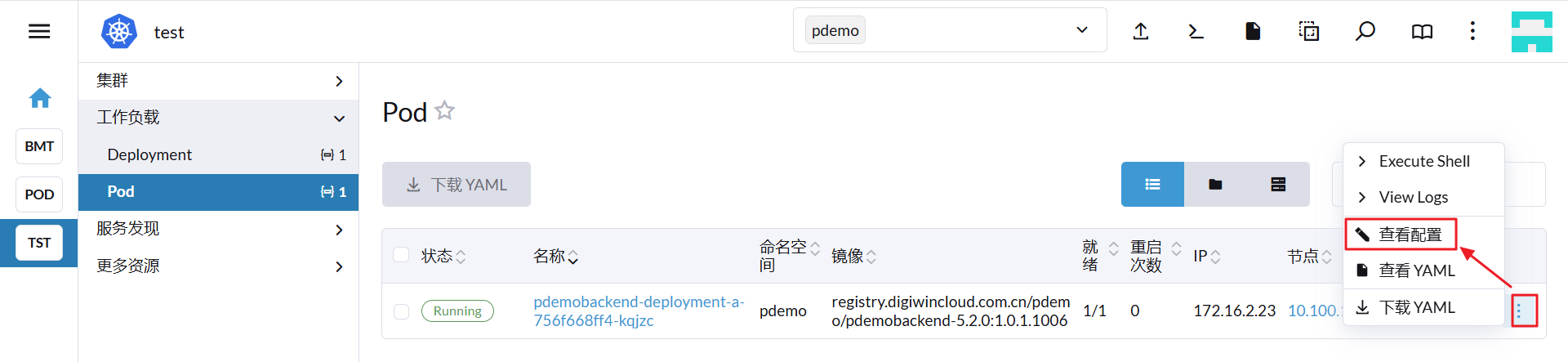Toggle the select-all checkbox in table header
This screenshot has height=362, width=1568.
tap(401, 255)
